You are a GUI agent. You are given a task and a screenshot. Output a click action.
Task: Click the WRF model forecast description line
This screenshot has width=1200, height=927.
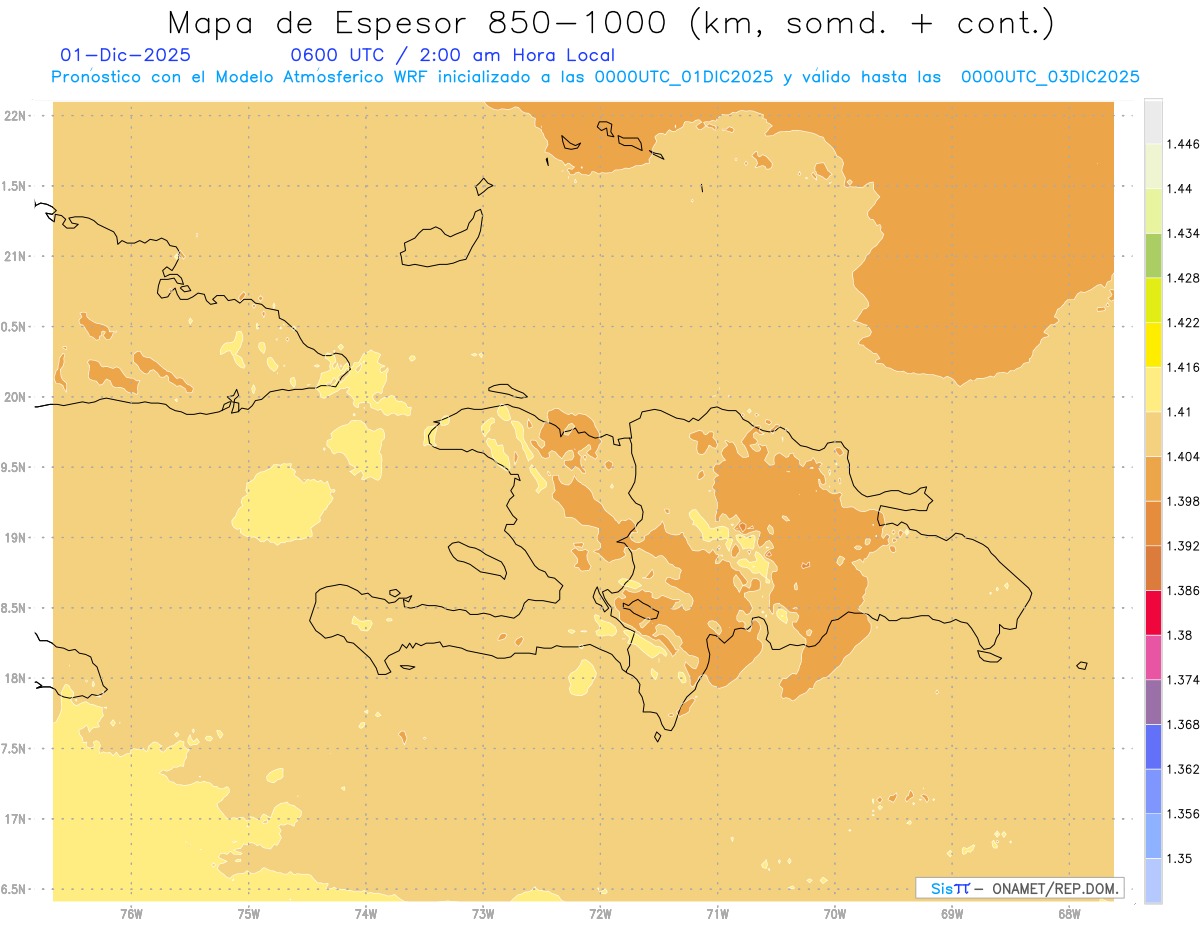click(596, 77)
